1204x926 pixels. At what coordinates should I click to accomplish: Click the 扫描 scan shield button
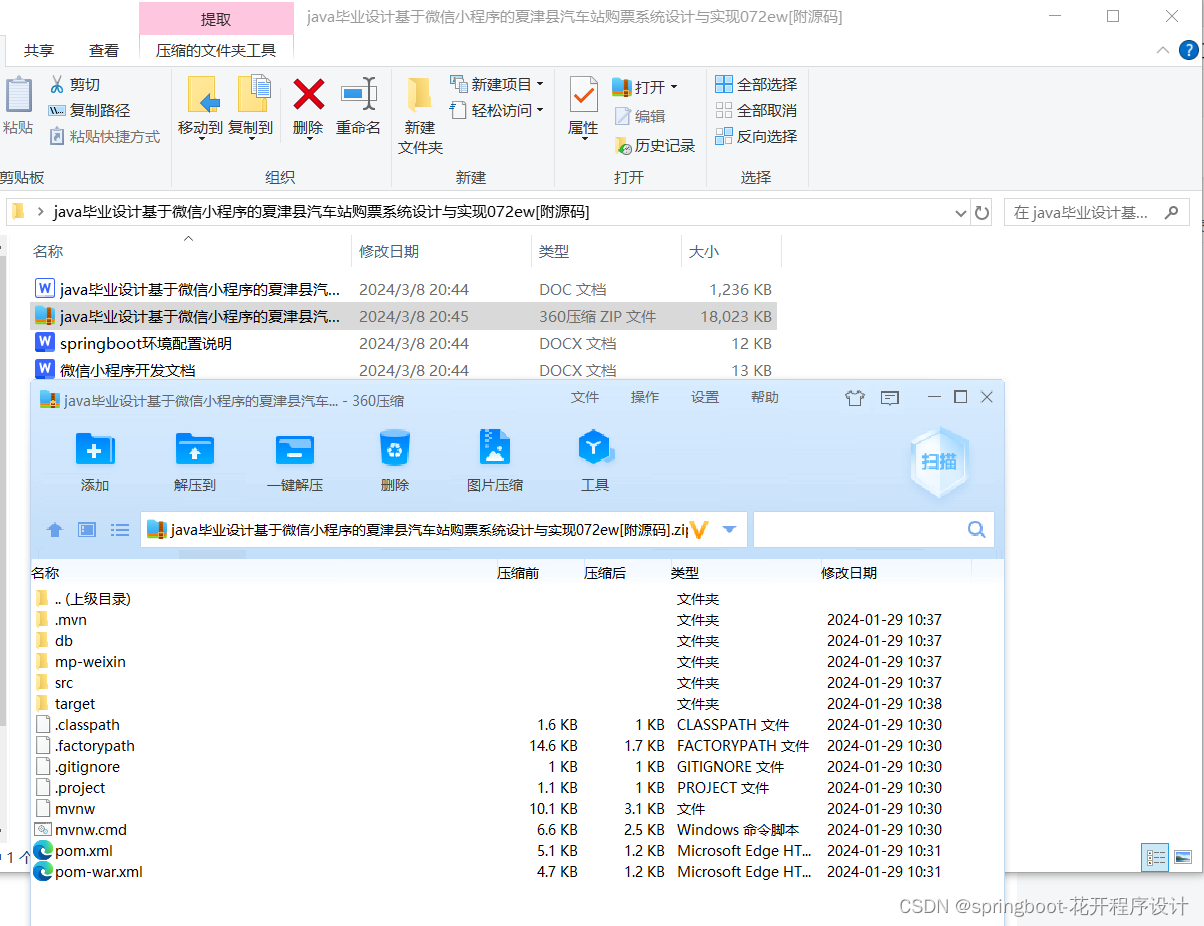939,461
